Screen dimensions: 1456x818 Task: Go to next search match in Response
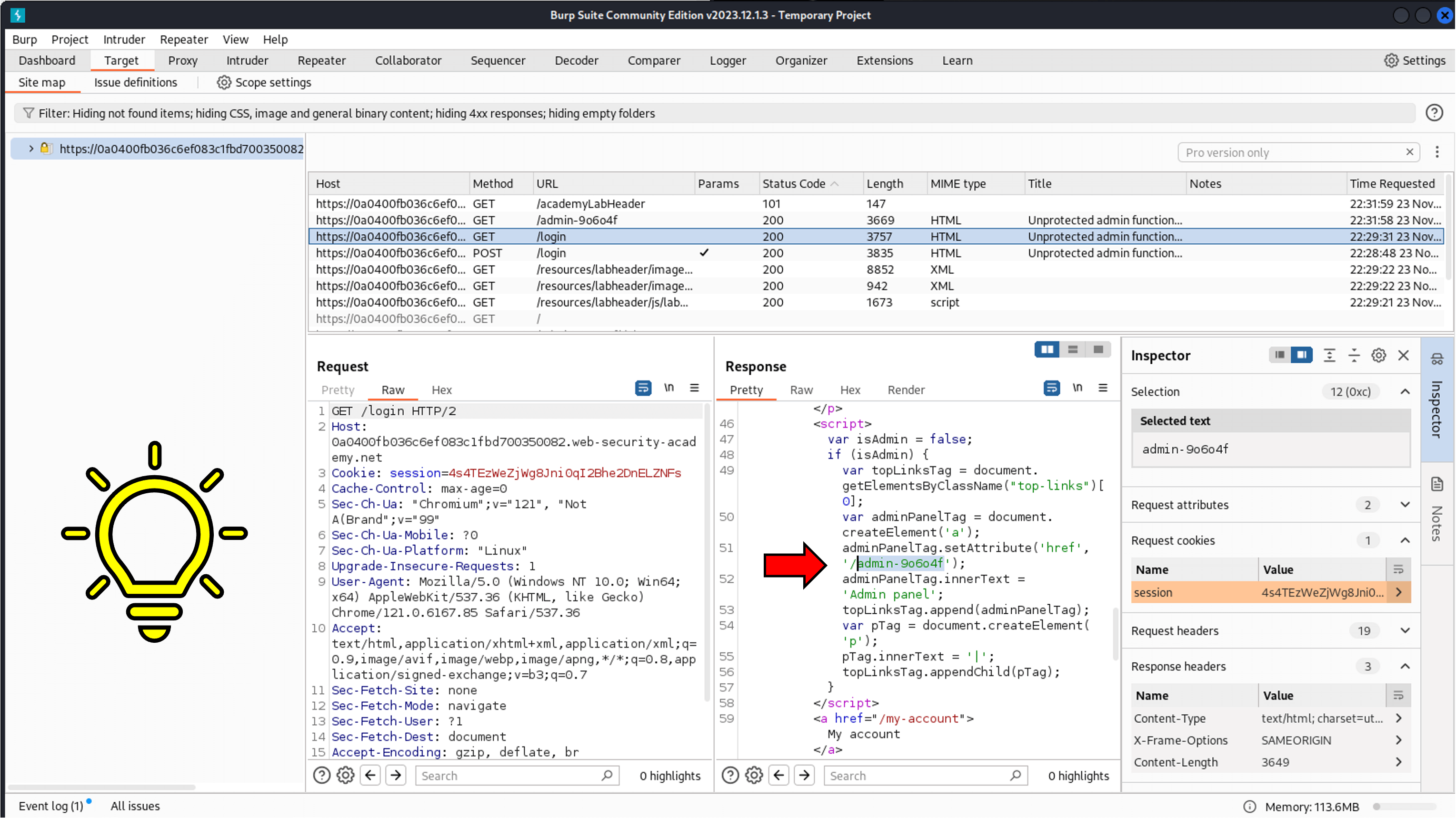pyautogui.click(x=804, y=775)
